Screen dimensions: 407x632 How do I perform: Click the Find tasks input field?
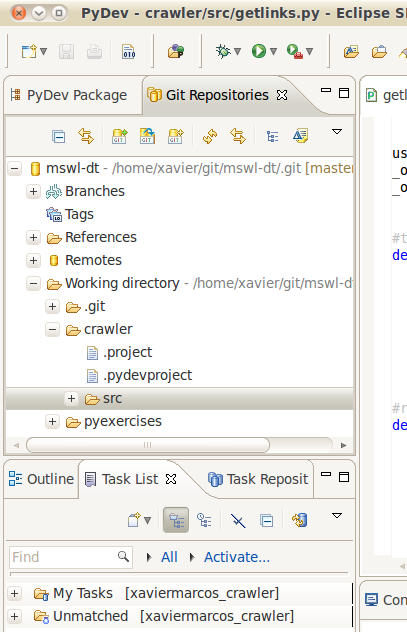click(71, 557)
